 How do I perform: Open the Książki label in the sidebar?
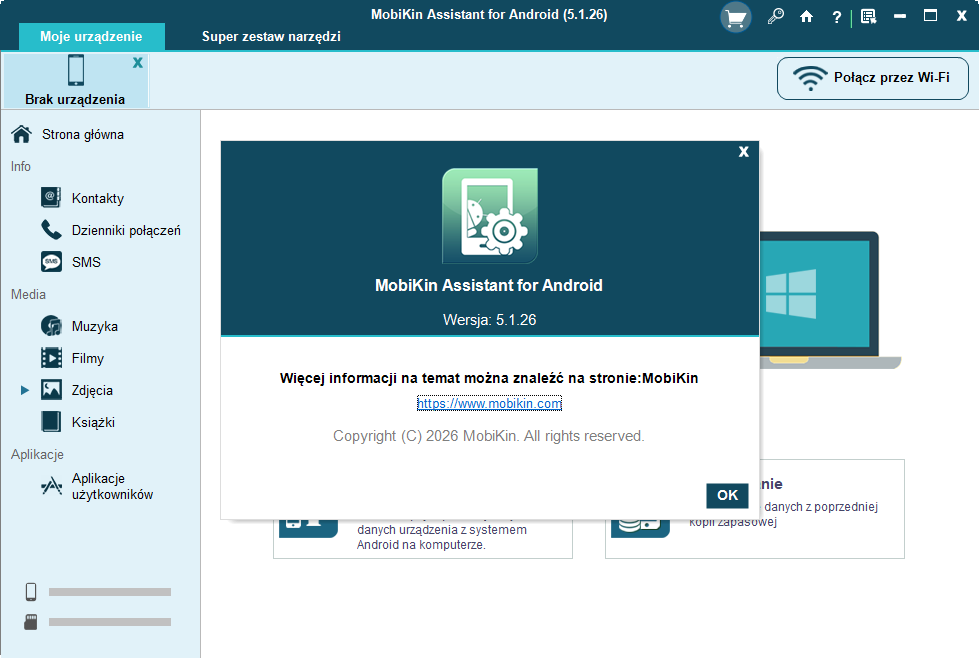[x=94, y=422]
